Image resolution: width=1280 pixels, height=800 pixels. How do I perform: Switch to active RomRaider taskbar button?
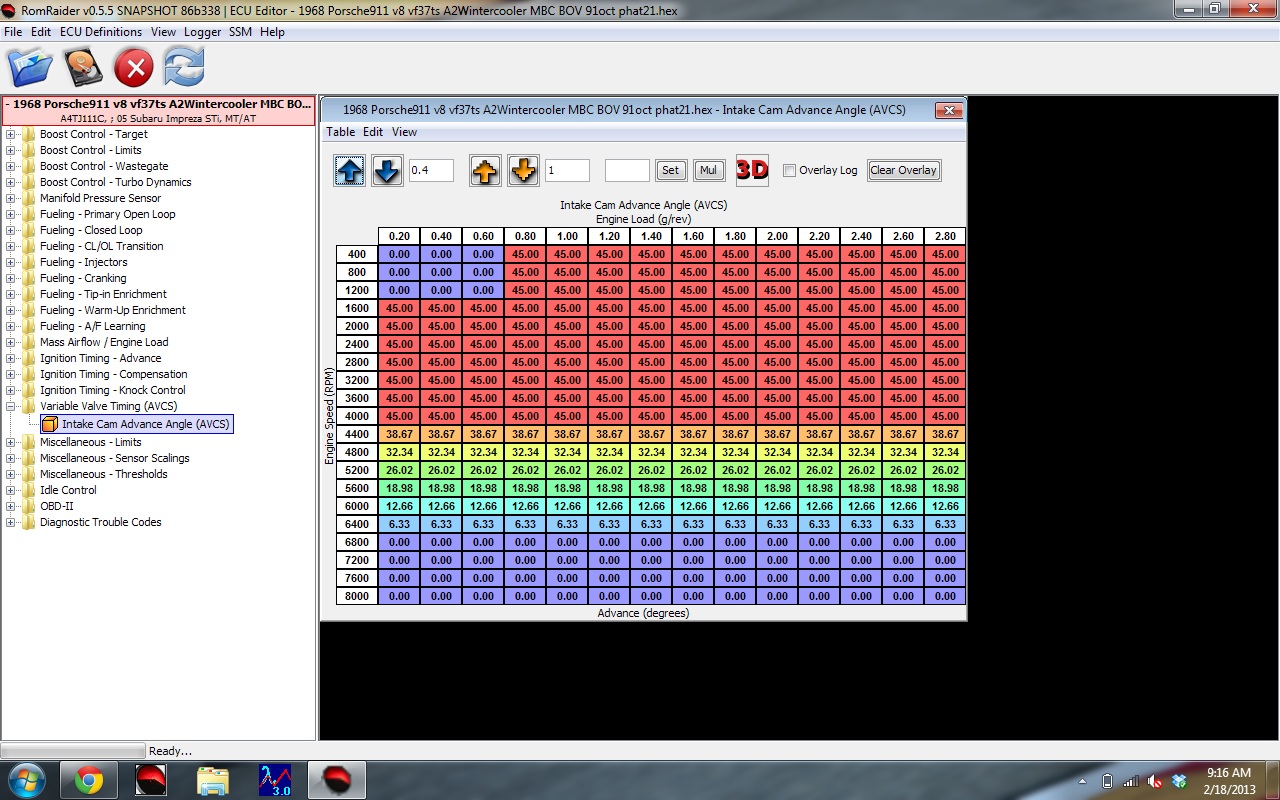[336, 780]
